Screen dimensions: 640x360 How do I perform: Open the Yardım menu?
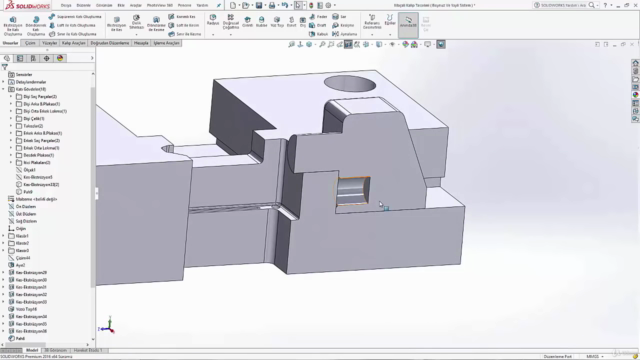(x=202, y=5)
